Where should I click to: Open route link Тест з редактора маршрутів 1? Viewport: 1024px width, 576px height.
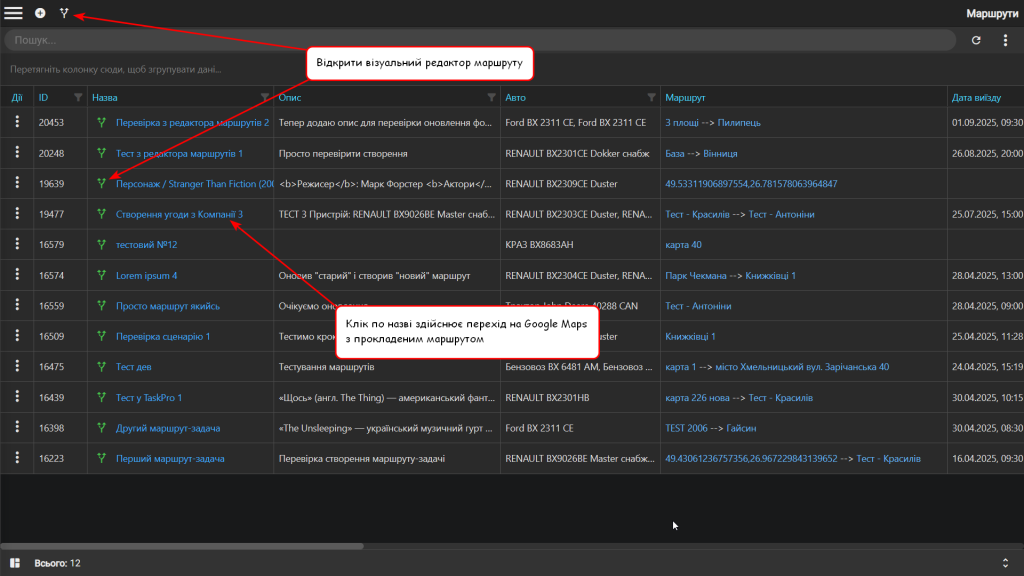pos(179,153)
